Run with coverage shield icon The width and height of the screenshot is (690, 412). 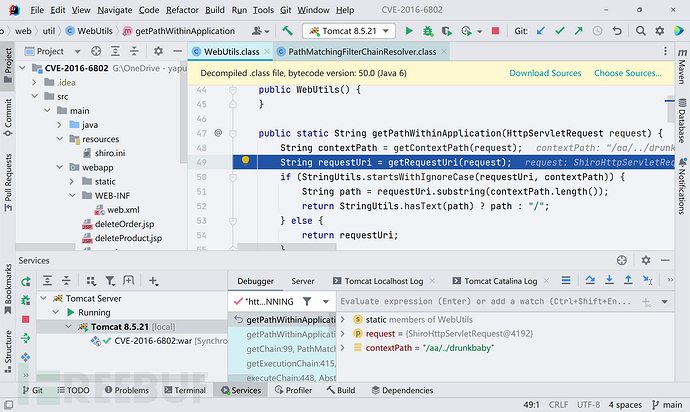pos(447,31)
